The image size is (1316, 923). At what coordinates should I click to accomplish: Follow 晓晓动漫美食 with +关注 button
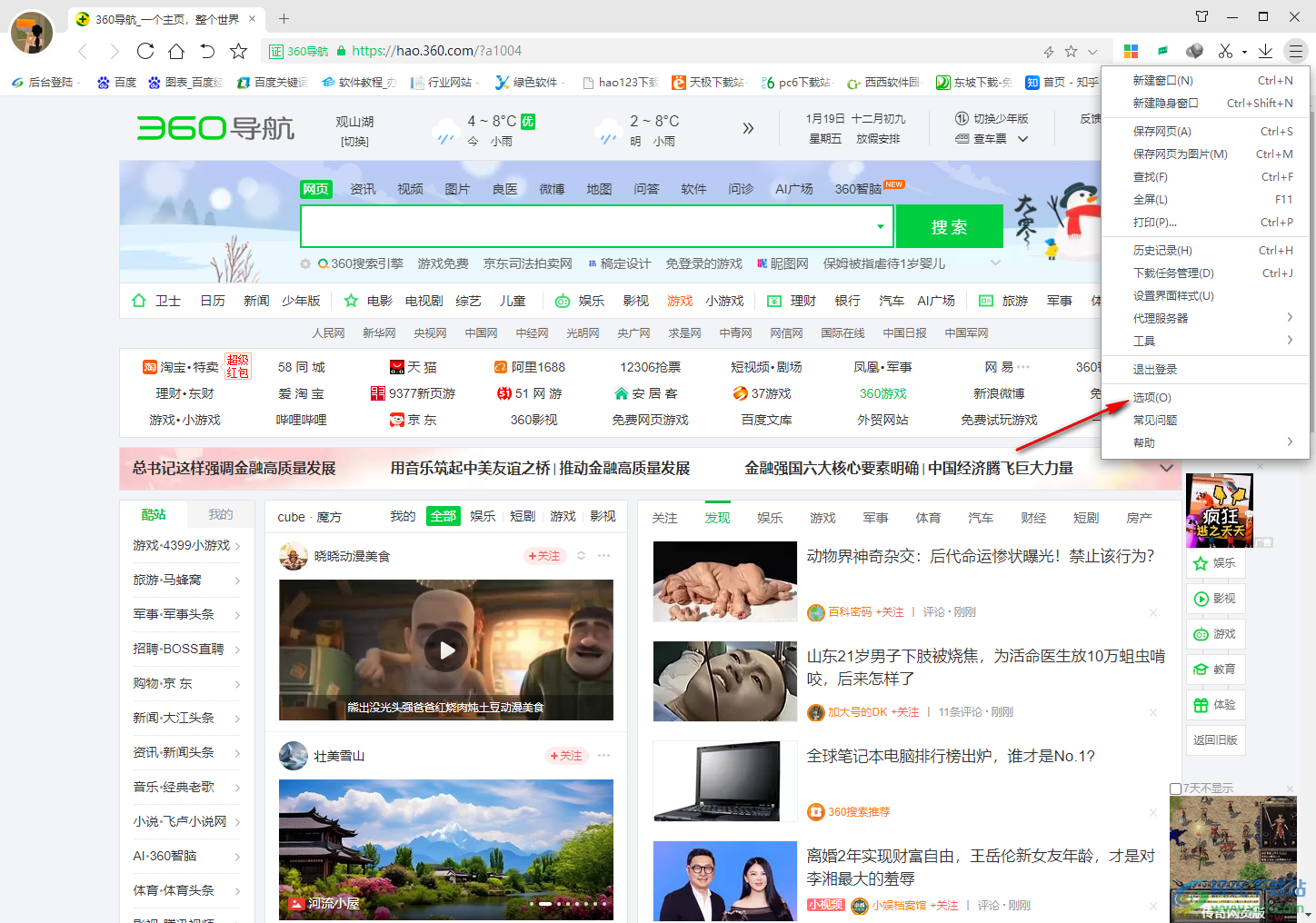(544, 556)
